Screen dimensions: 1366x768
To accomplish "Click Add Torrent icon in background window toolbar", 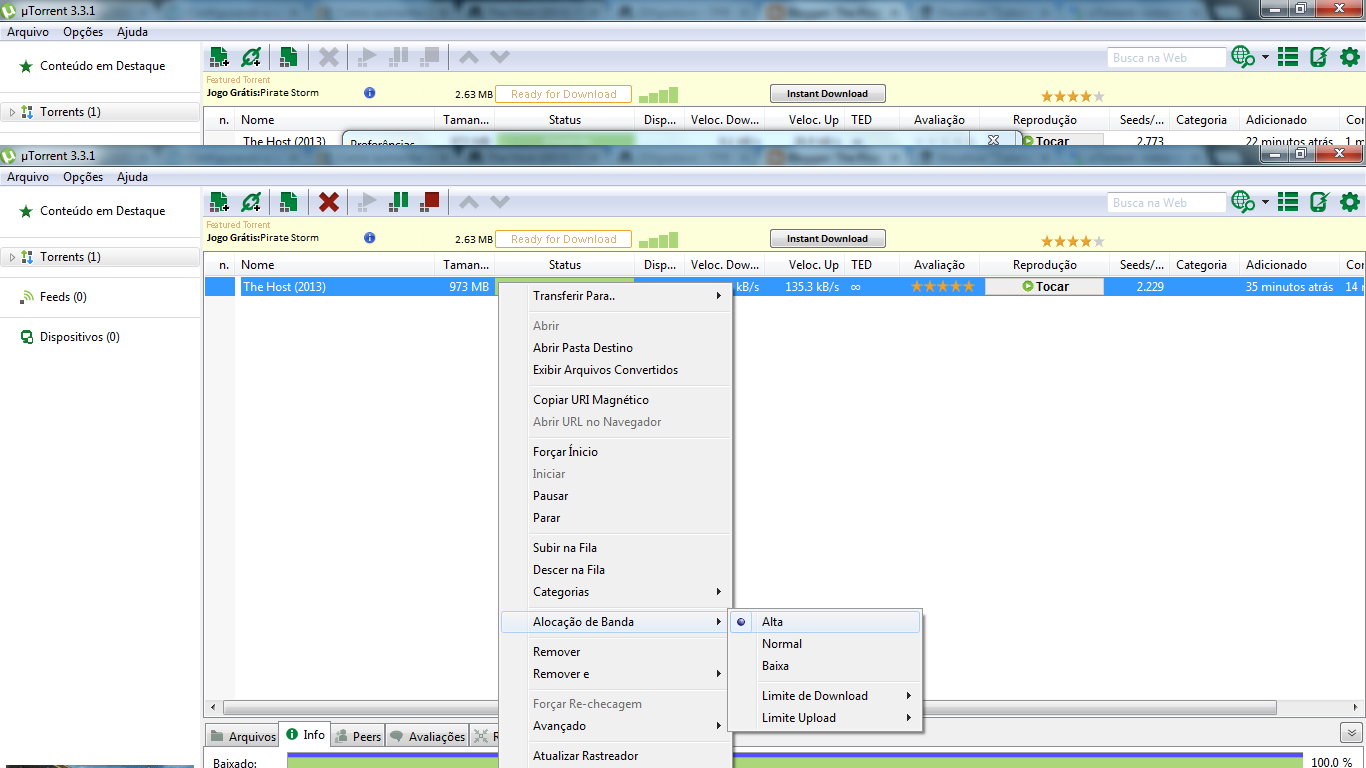I will tap(219, 57).
